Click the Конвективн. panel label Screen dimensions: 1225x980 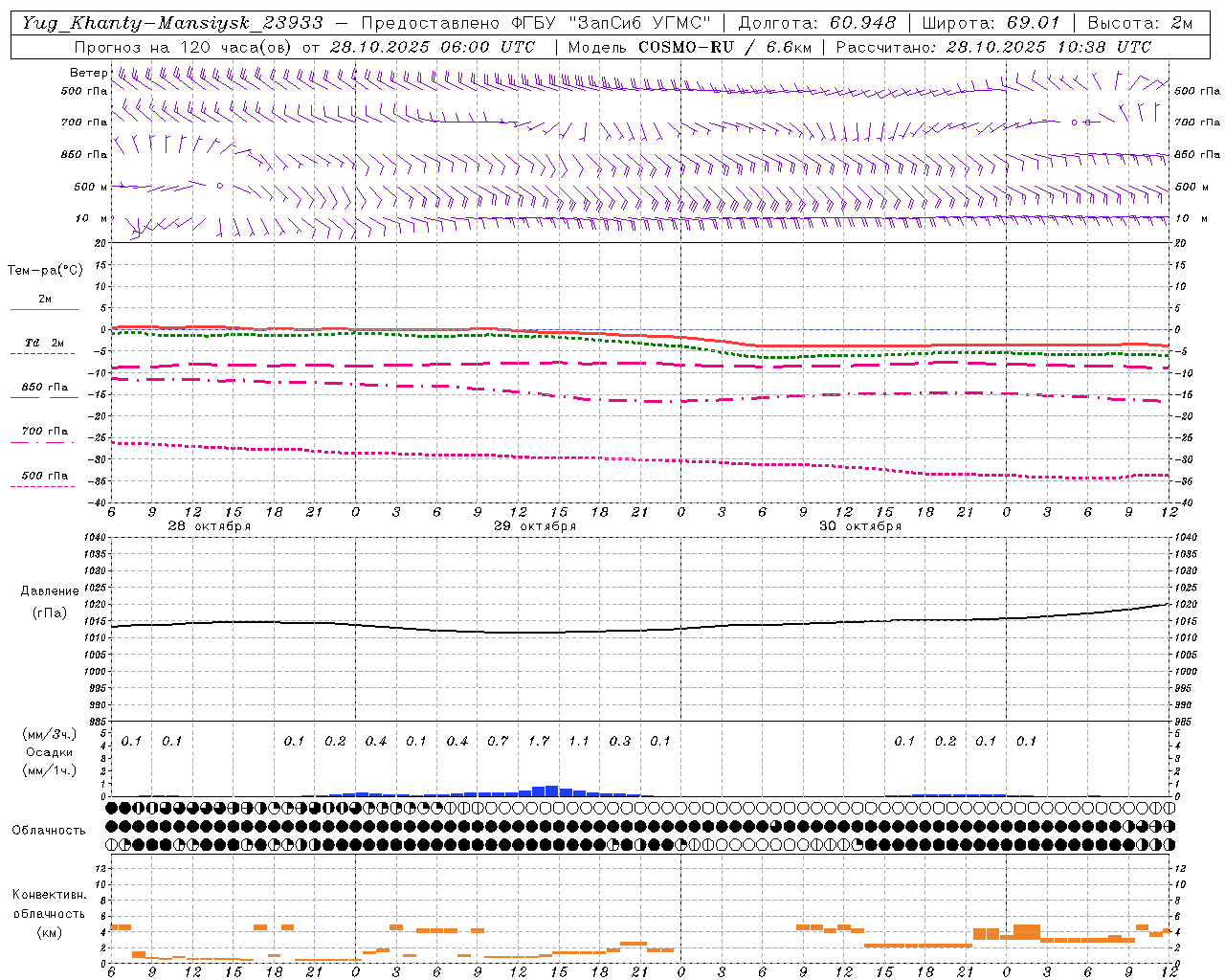click(x=50, y=895)
